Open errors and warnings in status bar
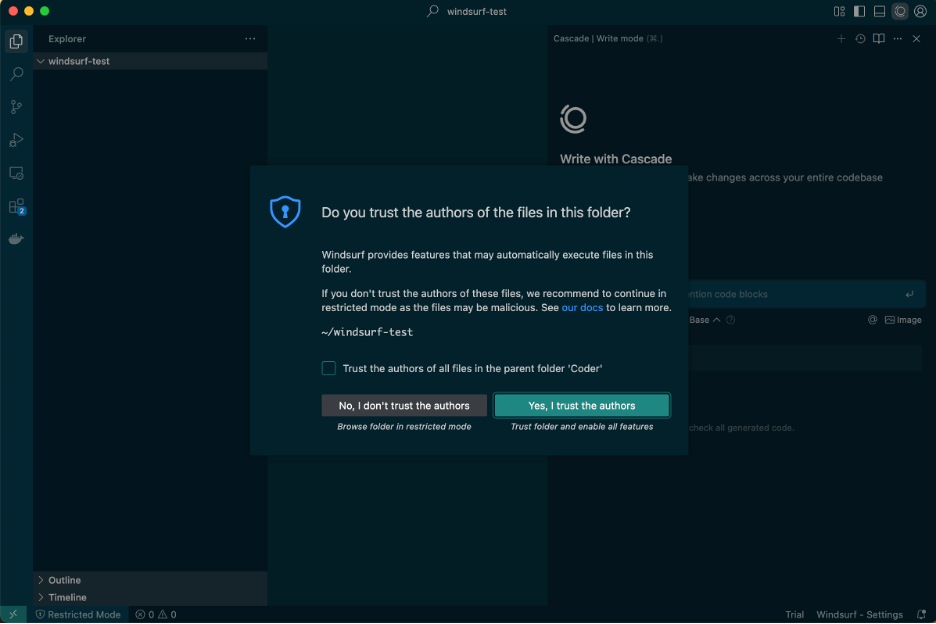 tap(156, 615)
